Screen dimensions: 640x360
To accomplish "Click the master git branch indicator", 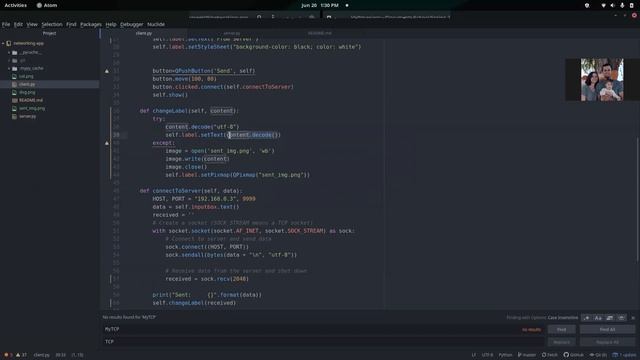I will point(527,355).
